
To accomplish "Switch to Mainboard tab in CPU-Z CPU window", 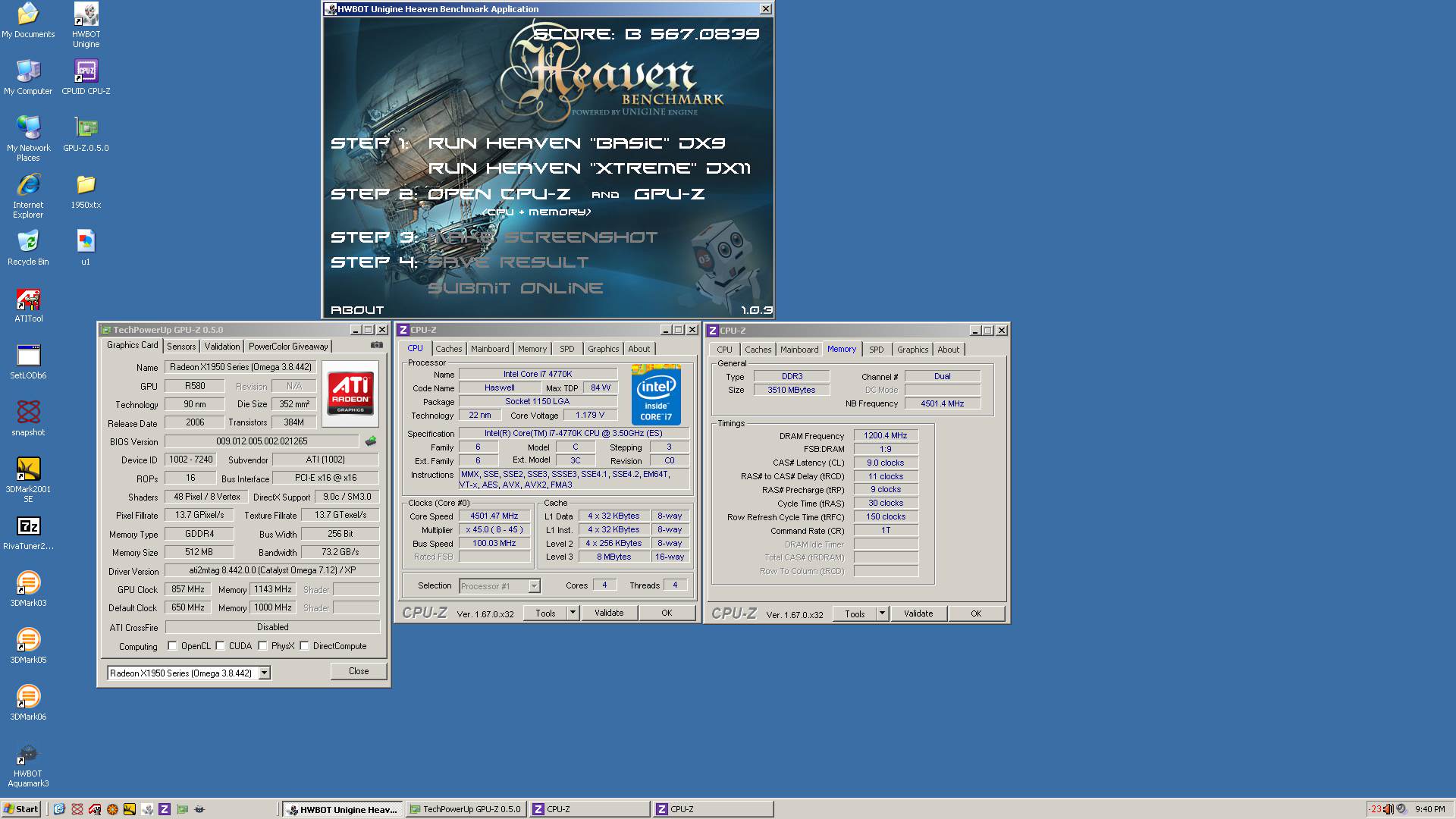I will pos(490,349).
